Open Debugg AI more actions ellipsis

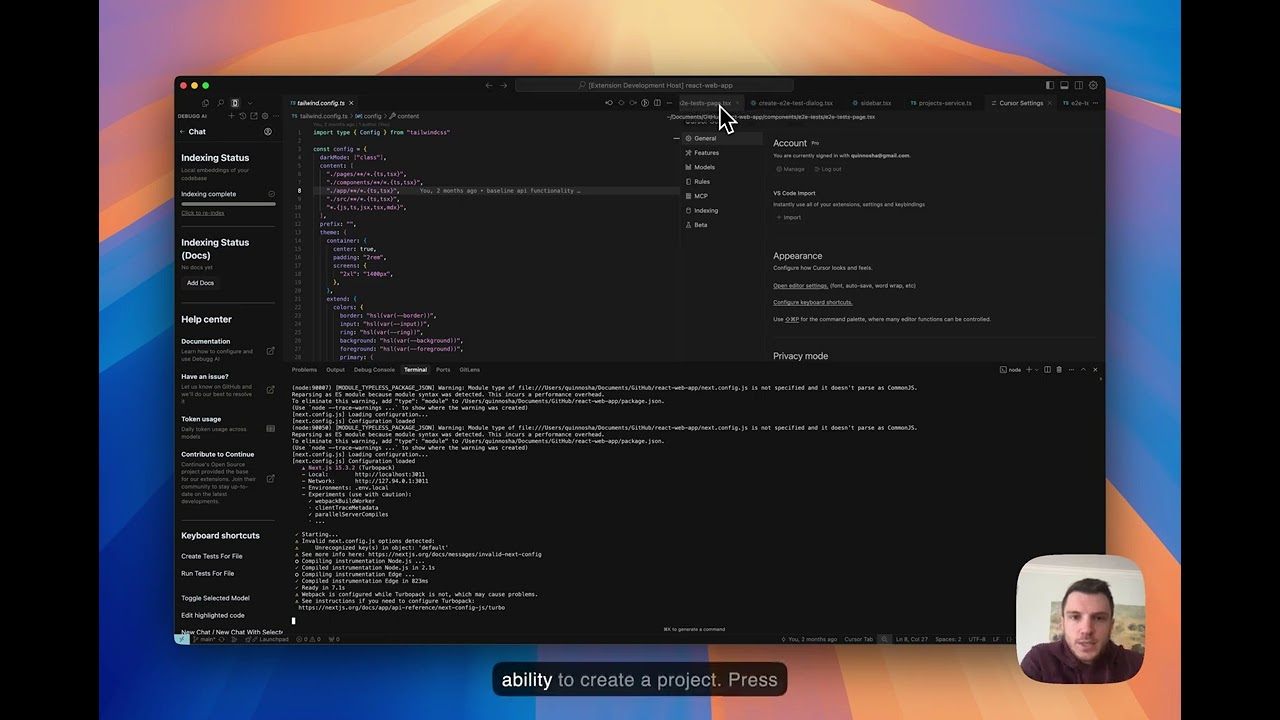click(275, 116)
